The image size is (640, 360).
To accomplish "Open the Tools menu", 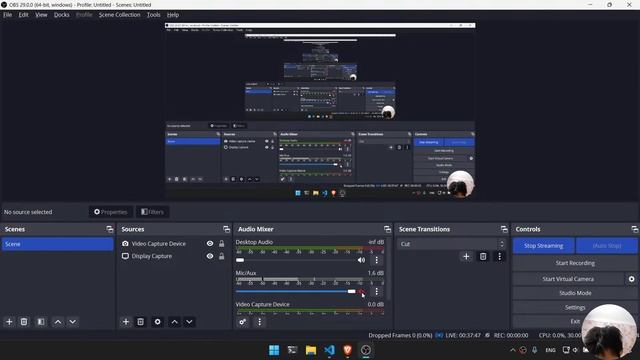I will pos(153,15).
